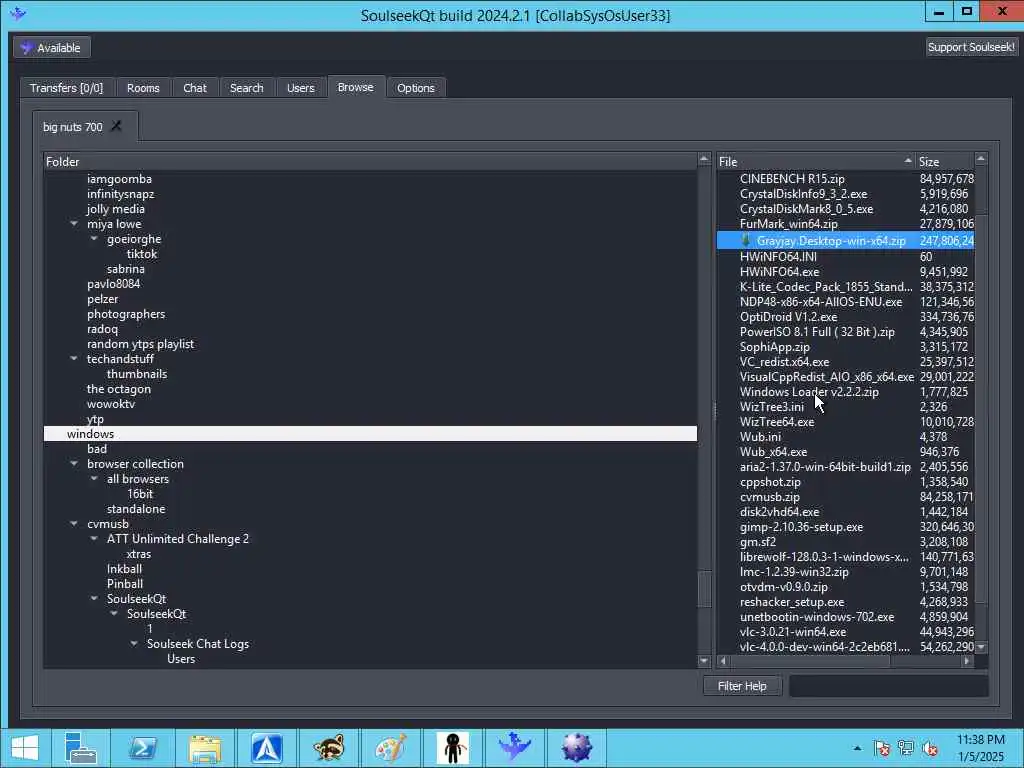Image resolution: width=1024 pixels, height=768 pixels.
Task: Select the thumbnails folder
Action: [137, 374]
